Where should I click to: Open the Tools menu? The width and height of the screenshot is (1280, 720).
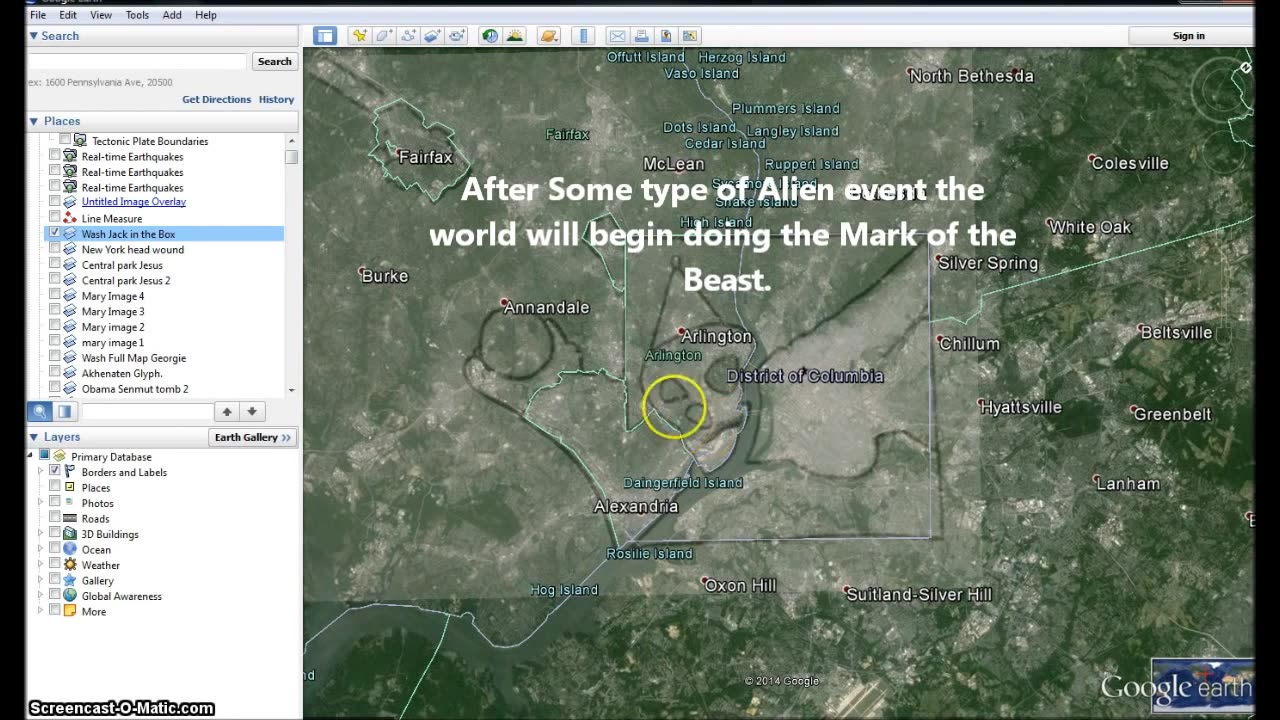click(x=137, y=15)
